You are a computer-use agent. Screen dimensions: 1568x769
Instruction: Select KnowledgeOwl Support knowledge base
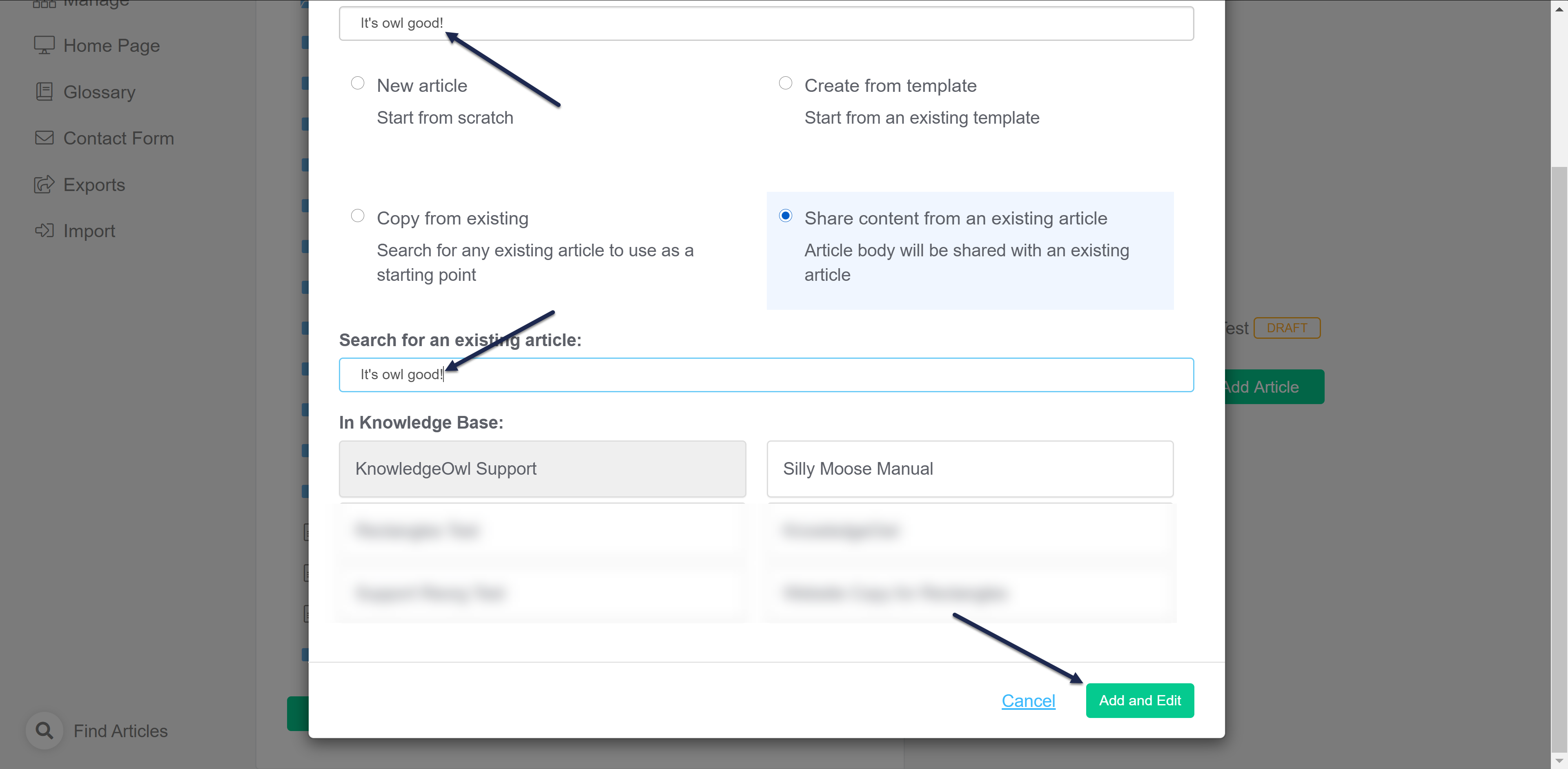[543, 468]
